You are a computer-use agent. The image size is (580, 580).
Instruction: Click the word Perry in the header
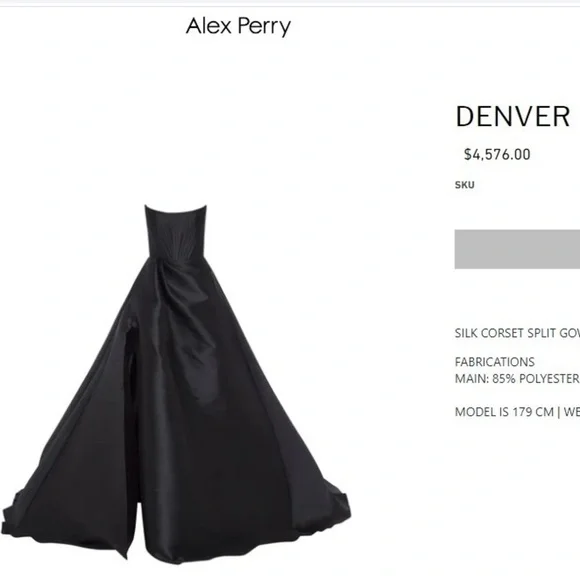pyautogui.click(x=264, y=27)
